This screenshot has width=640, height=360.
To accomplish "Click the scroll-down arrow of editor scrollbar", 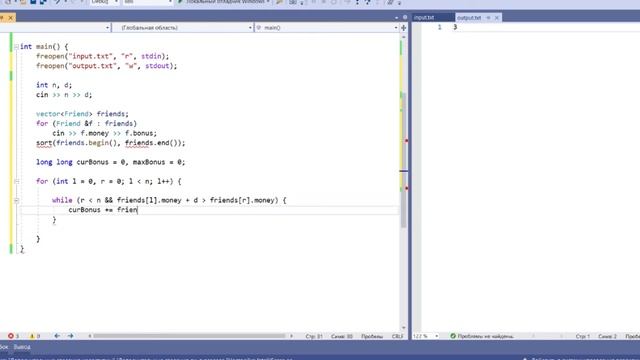I will click(x=404, y=327).
